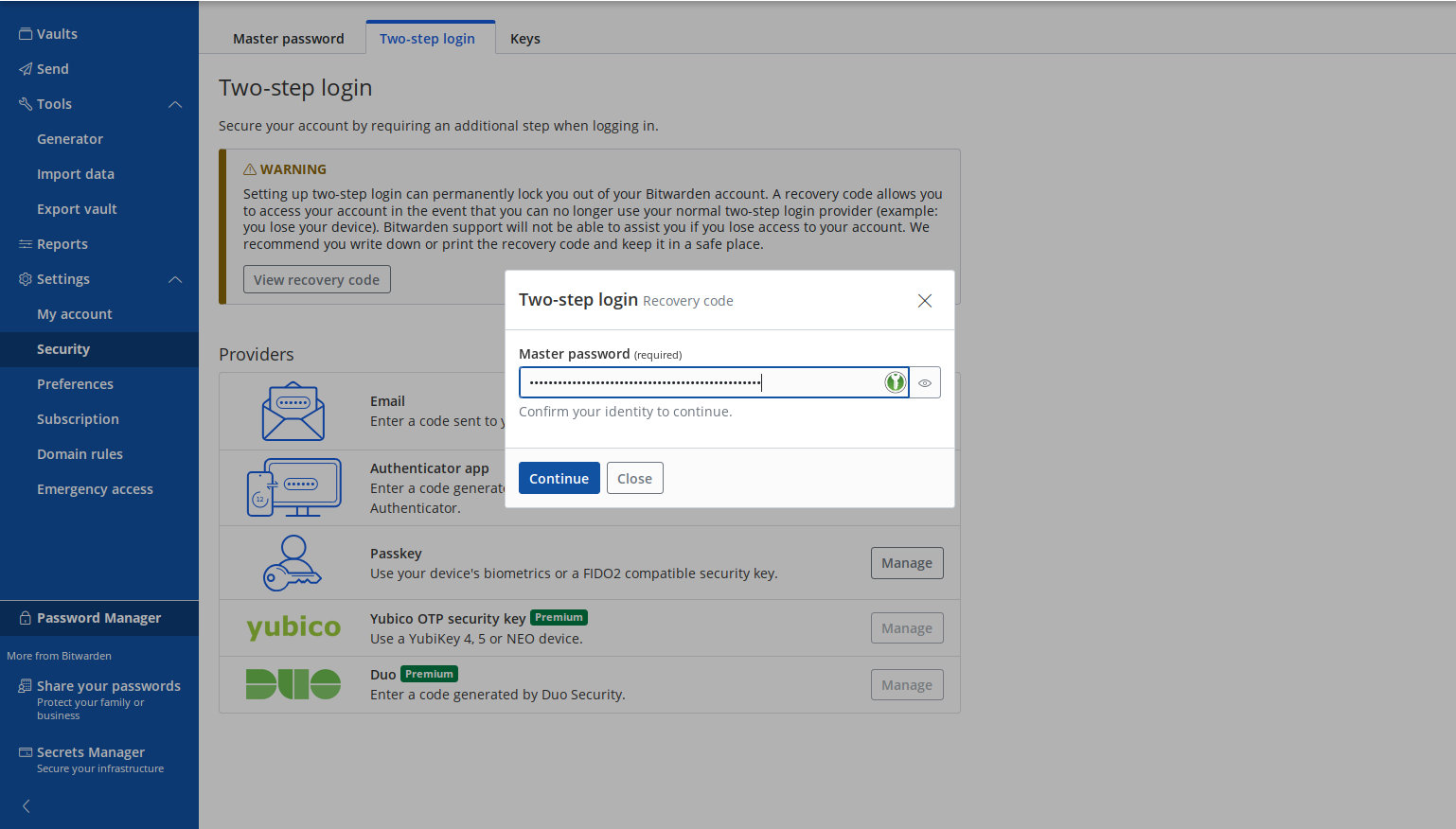This screenshot has width=1456, height=829.
Task: Collapse the Tools section chevron
Action: pos(175,104)
